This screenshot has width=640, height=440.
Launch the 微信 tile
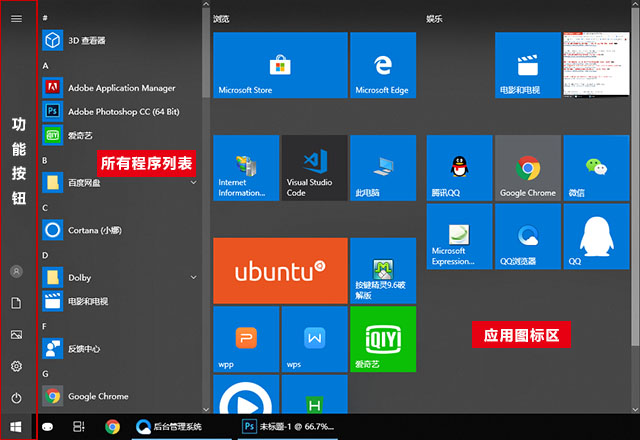[x=596, y=168]
